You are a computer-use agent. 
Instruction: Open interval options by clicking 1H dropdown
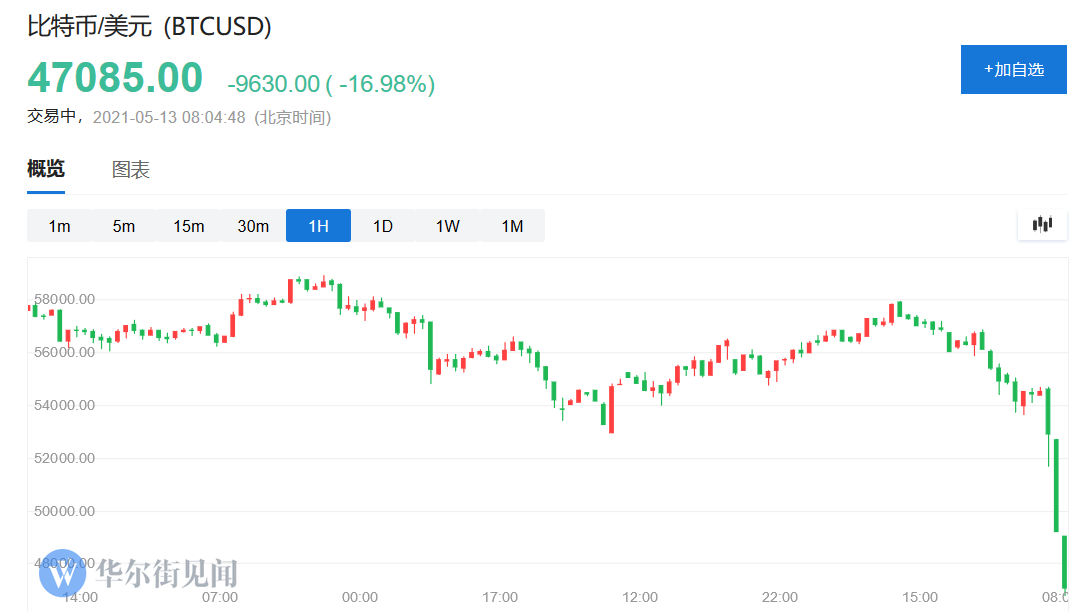pos(318,226)
